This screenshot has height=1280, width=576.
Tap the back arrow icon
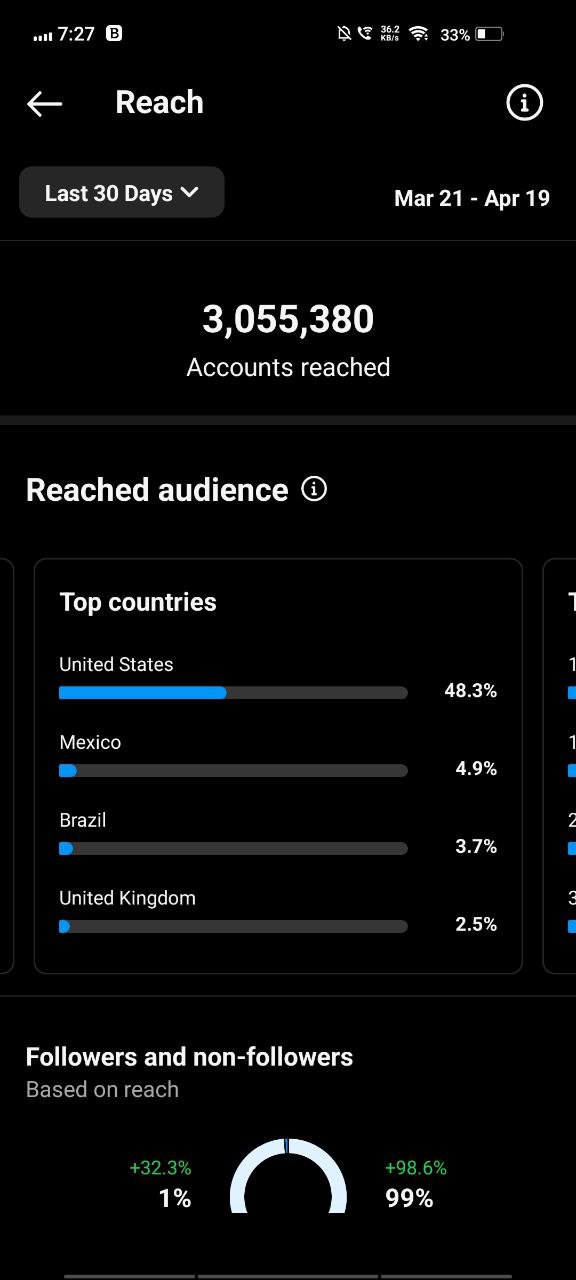pos(44,103)
